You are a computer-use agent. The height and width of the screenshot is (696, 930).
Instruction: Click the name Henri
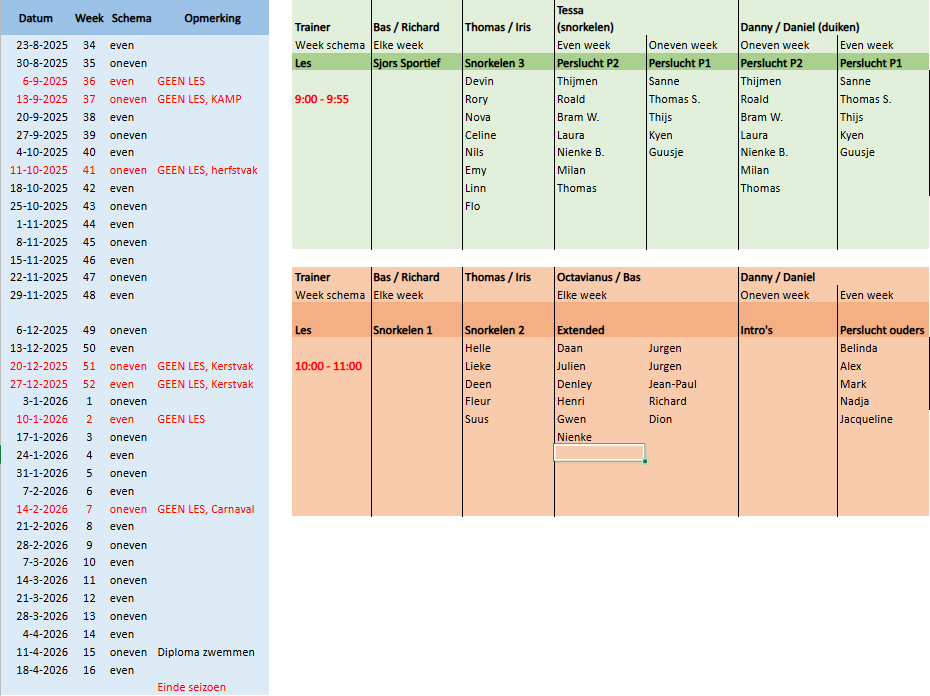click(571, 401)
